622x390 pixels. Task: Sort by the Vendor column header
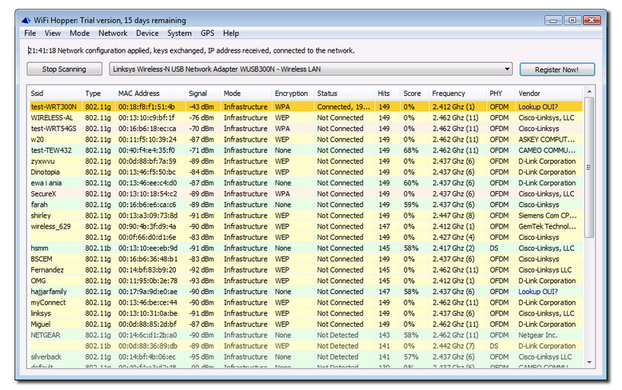(x=529, y=93)
